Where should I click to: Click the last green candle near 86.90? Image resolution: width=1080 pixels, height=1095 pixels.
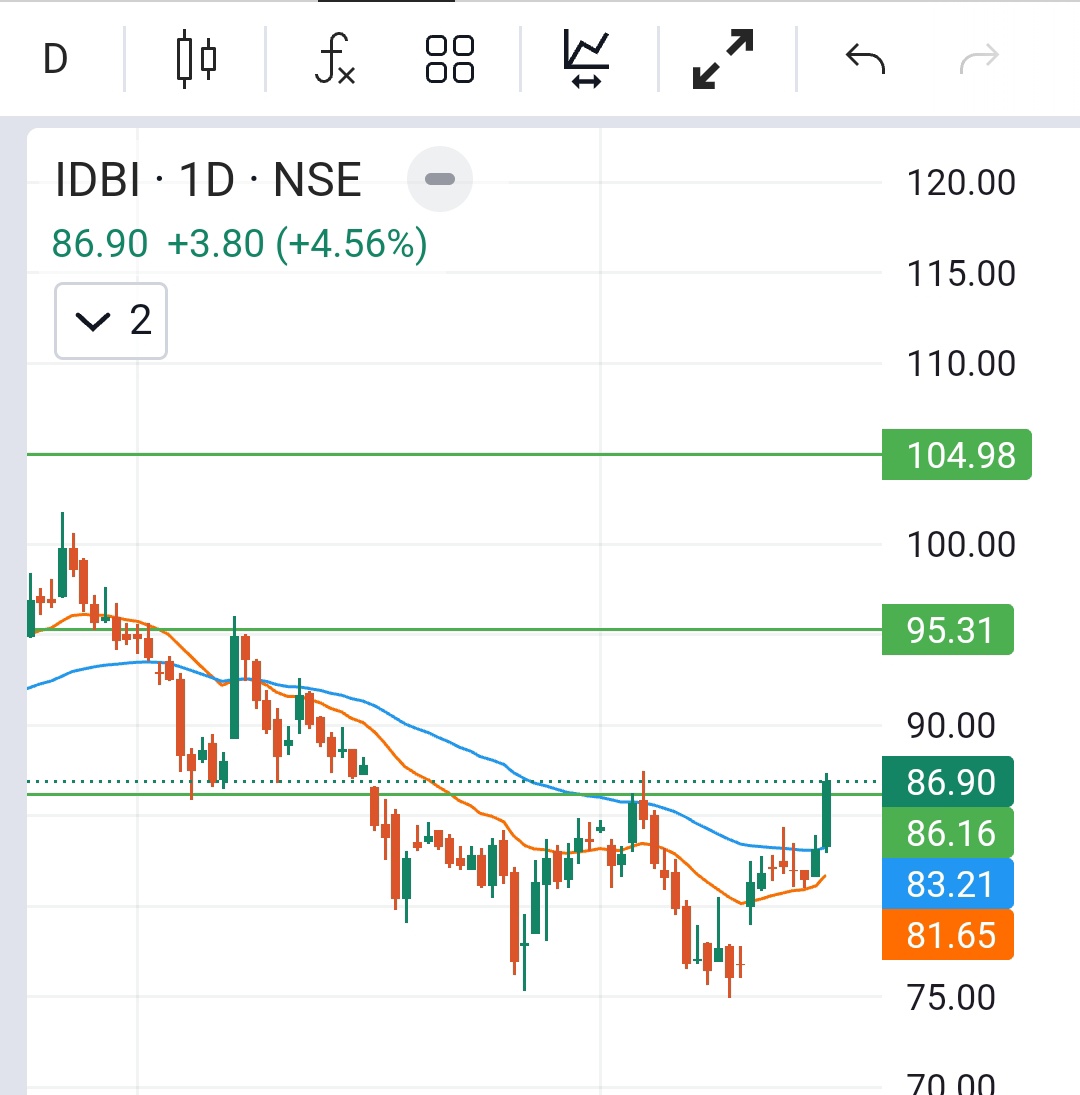point(827,814)
